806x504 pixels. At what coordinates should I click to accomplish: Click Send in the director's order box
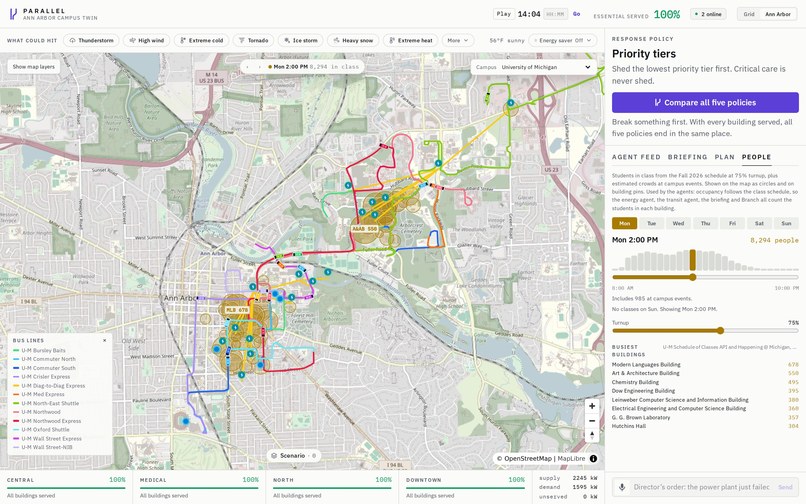785,487
